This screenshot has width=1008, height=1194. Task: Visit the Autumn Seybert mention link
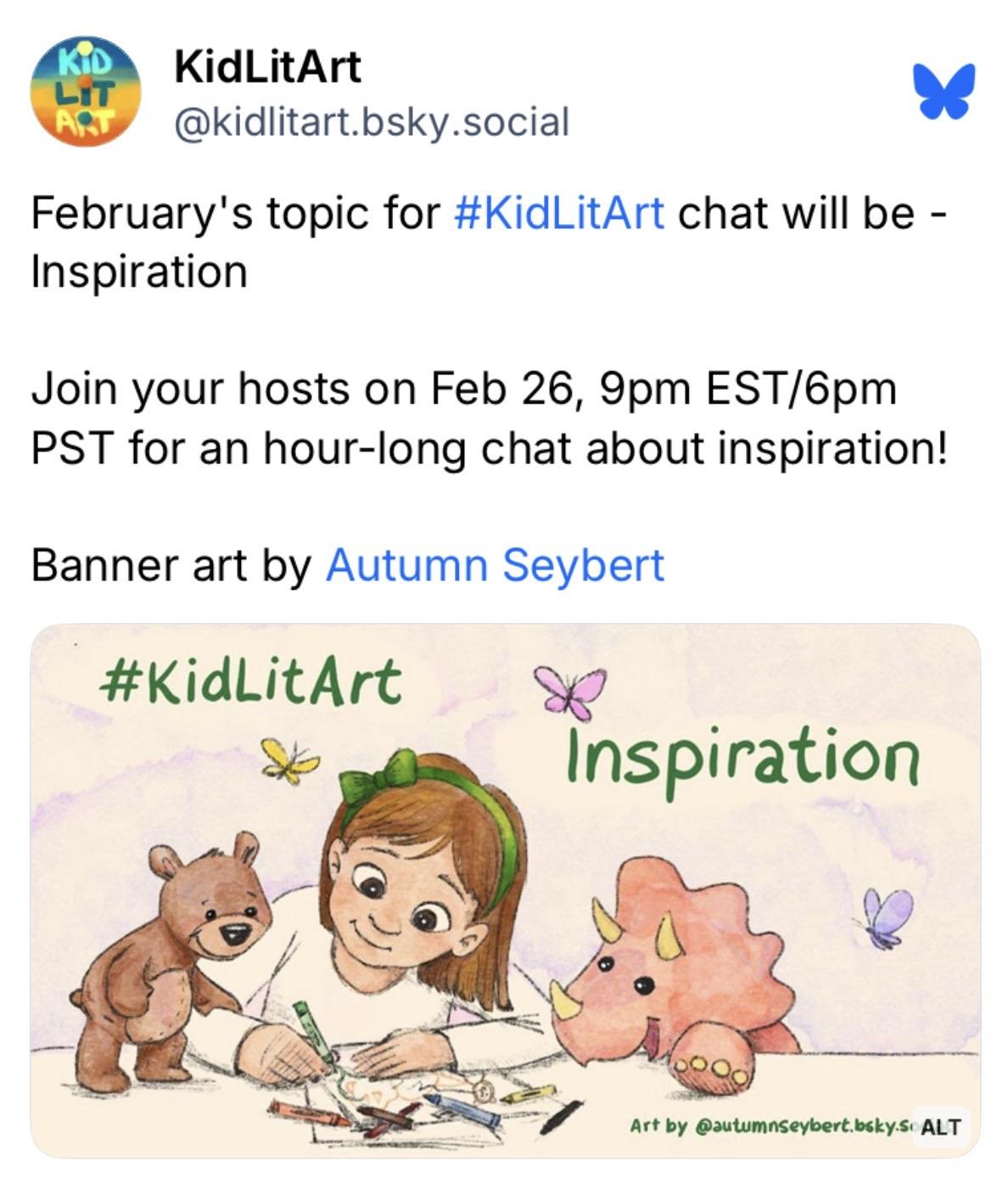coord(495,565)
